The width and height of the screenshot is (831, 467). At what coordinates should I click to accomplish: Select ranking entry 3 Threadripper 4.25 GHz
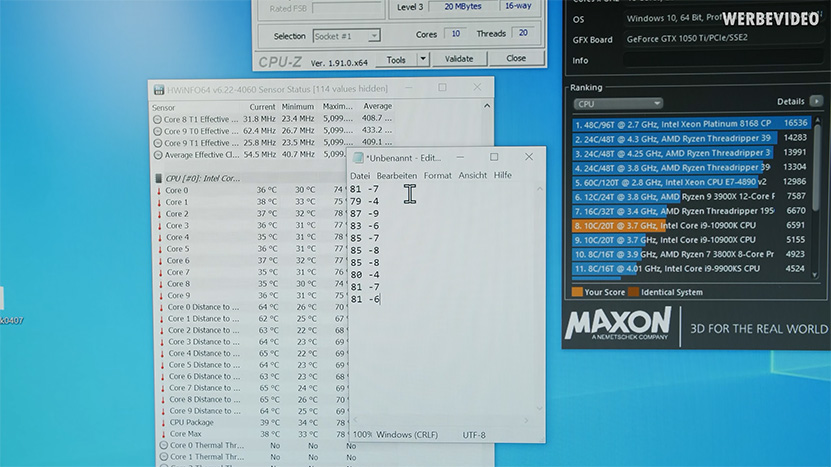point(691,153)
